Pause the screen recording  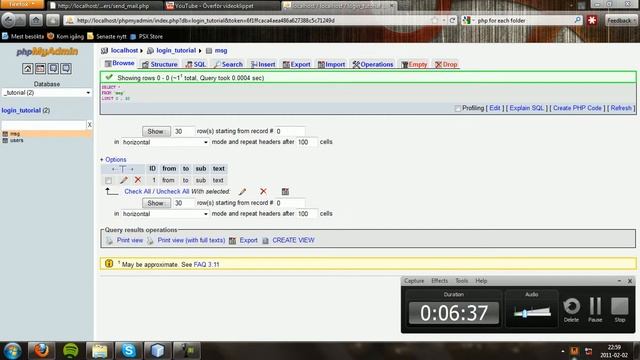click(x=595, y=310)
